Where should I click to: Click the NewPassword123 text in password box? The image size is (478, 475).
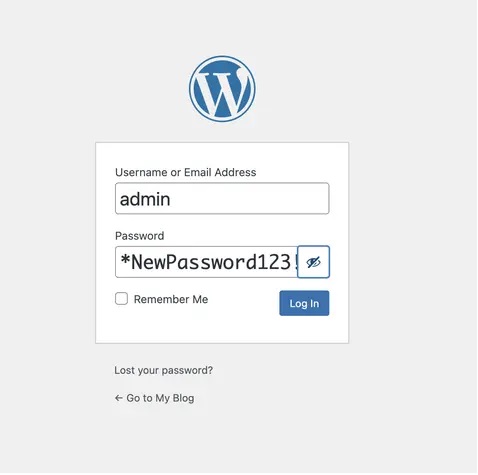click(x=212, y=262)
